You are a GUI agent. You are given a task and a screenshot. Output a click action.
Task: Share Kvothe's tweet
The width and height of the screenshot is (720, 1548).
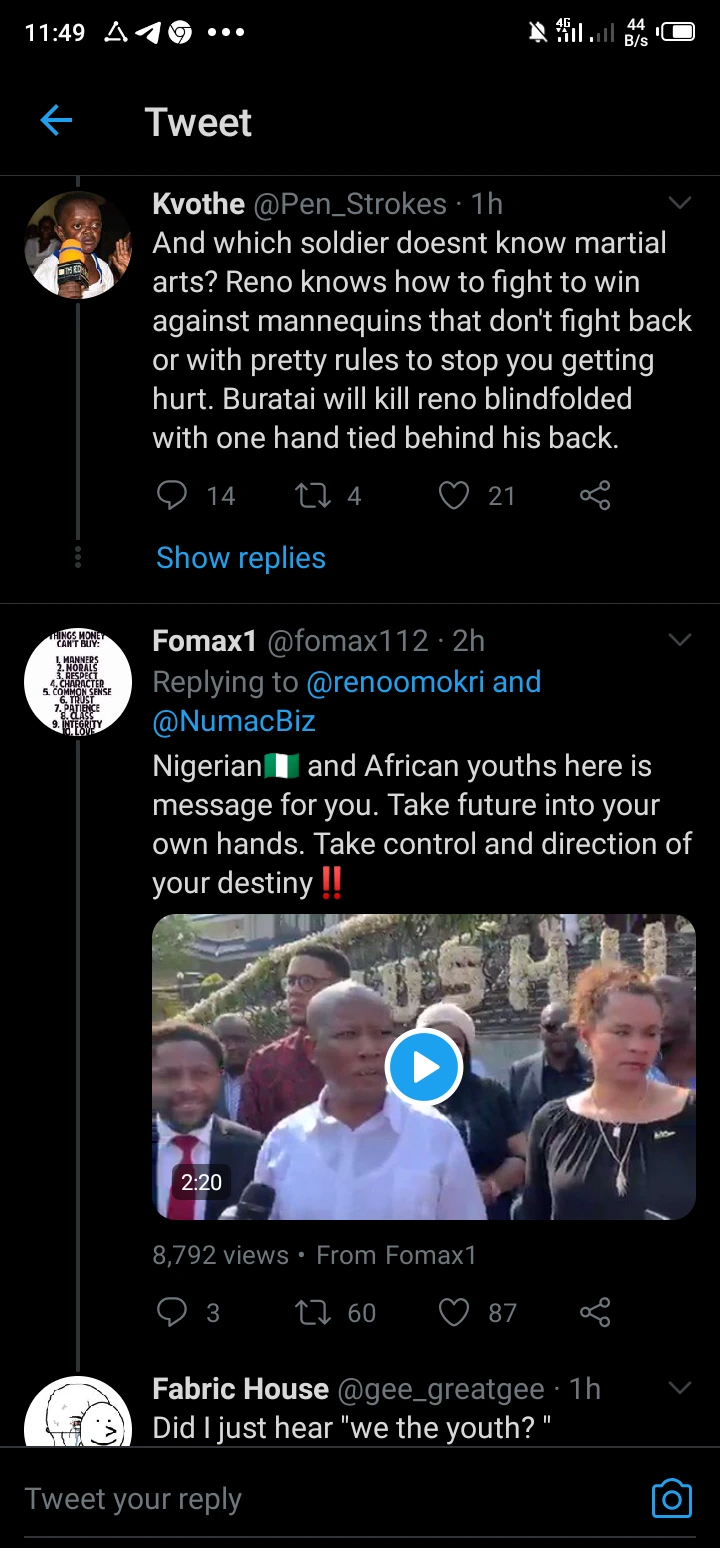(x=595, y=495)
